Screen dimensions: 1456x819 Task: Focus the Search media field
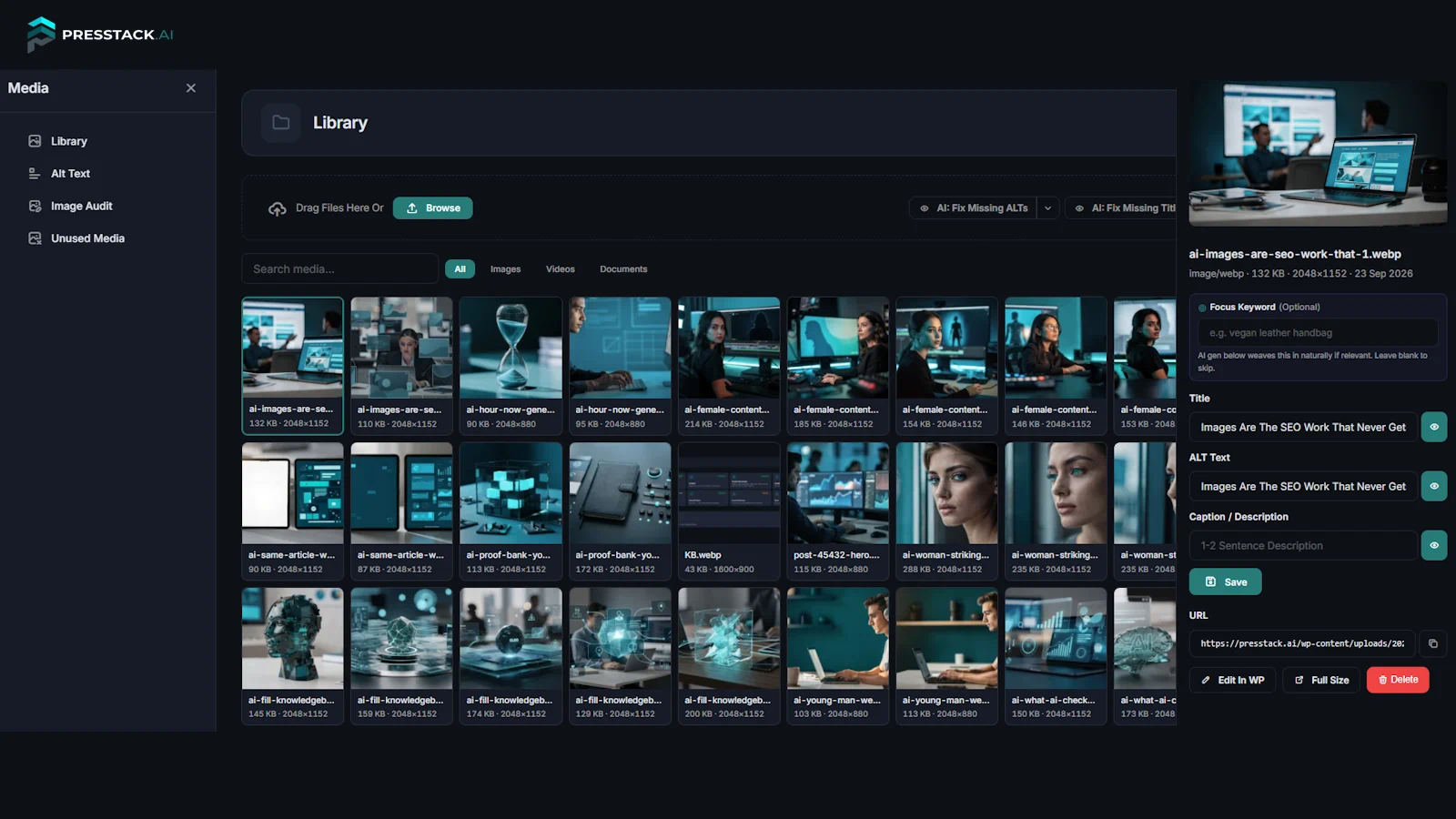point(339,269)
